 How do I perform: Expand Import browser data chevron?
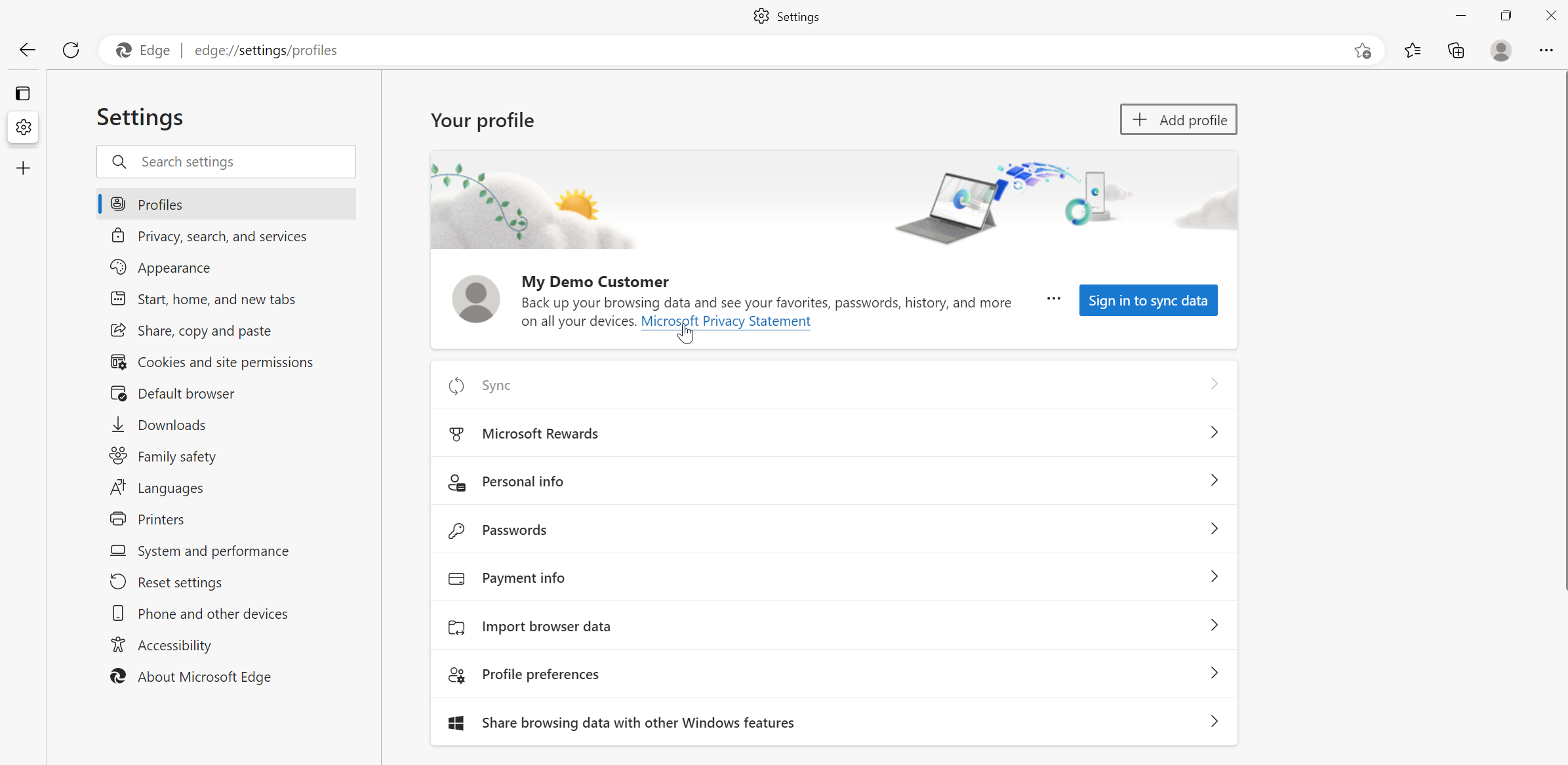click(1214, 625)
